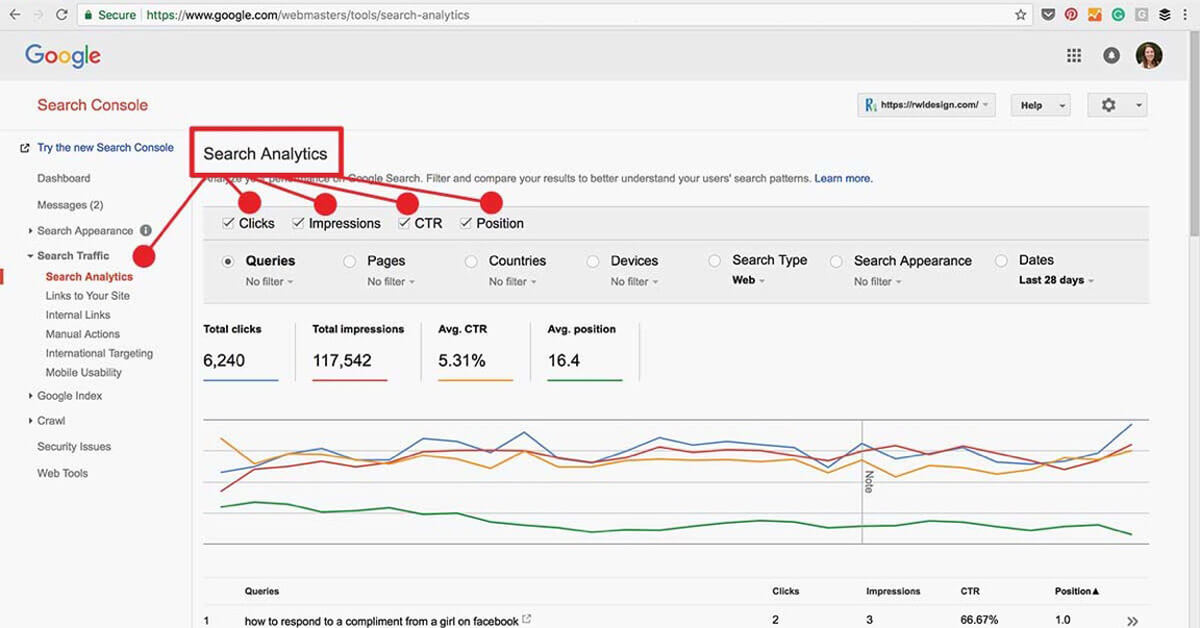Open the No filter dropdown under Devices

pyautogui.click(x=635, y=282)
